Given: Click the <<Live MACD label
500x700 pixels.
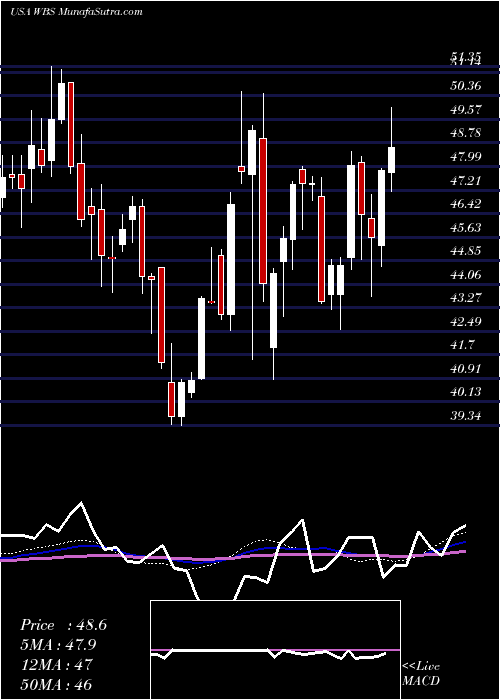Looking at the screenshot, I should click(x=421, y=674).
